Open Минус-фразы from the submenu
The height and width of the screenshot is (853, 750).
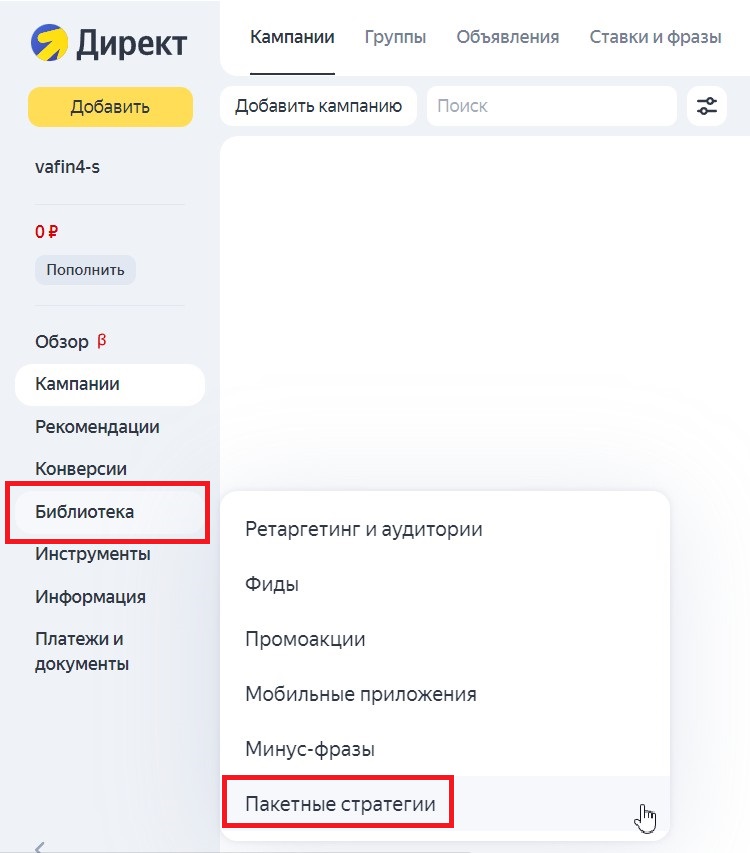pos(309,748)
